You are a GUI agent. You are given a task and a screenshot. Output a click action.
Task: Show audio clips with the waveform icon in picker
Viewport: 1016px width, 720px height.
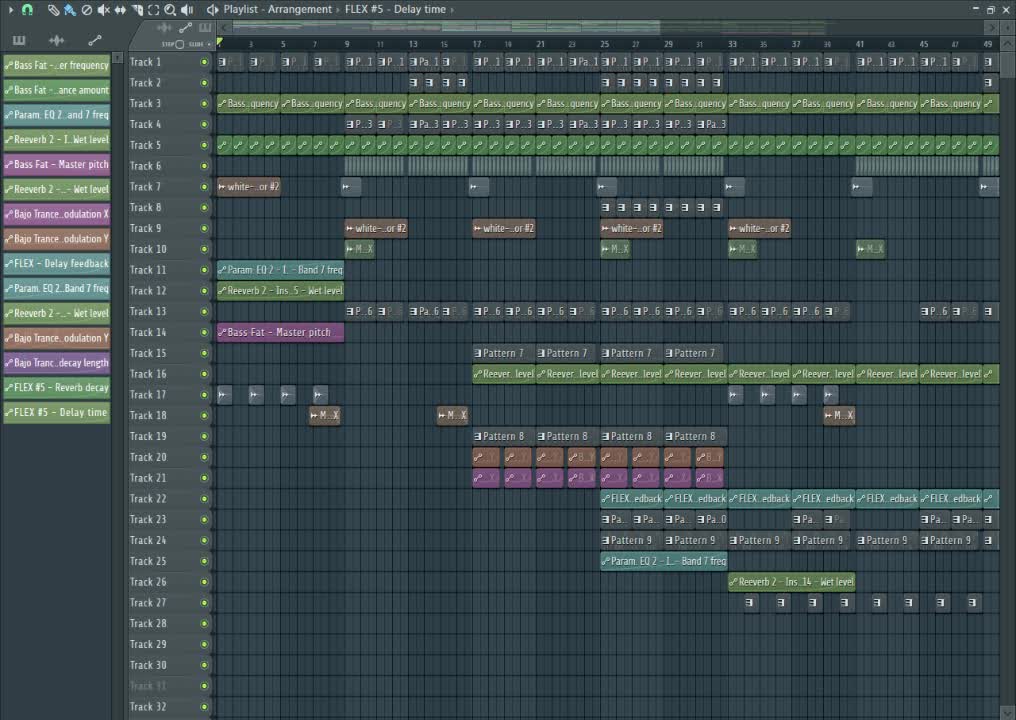pos(56,41)
